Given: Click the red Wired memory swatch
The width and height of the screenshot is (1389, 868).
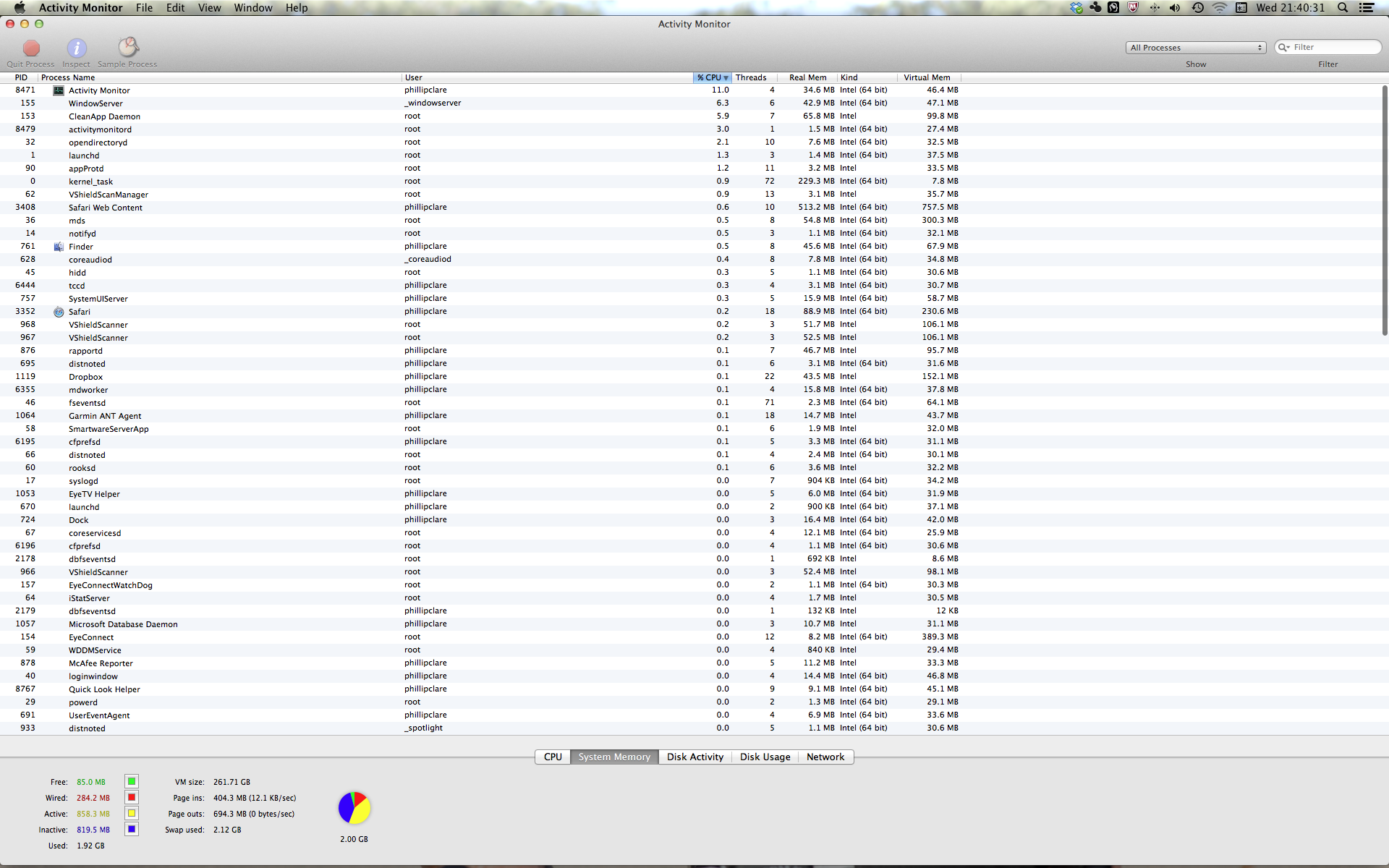Looking at the screenshot, I should [x=132, y=797].
